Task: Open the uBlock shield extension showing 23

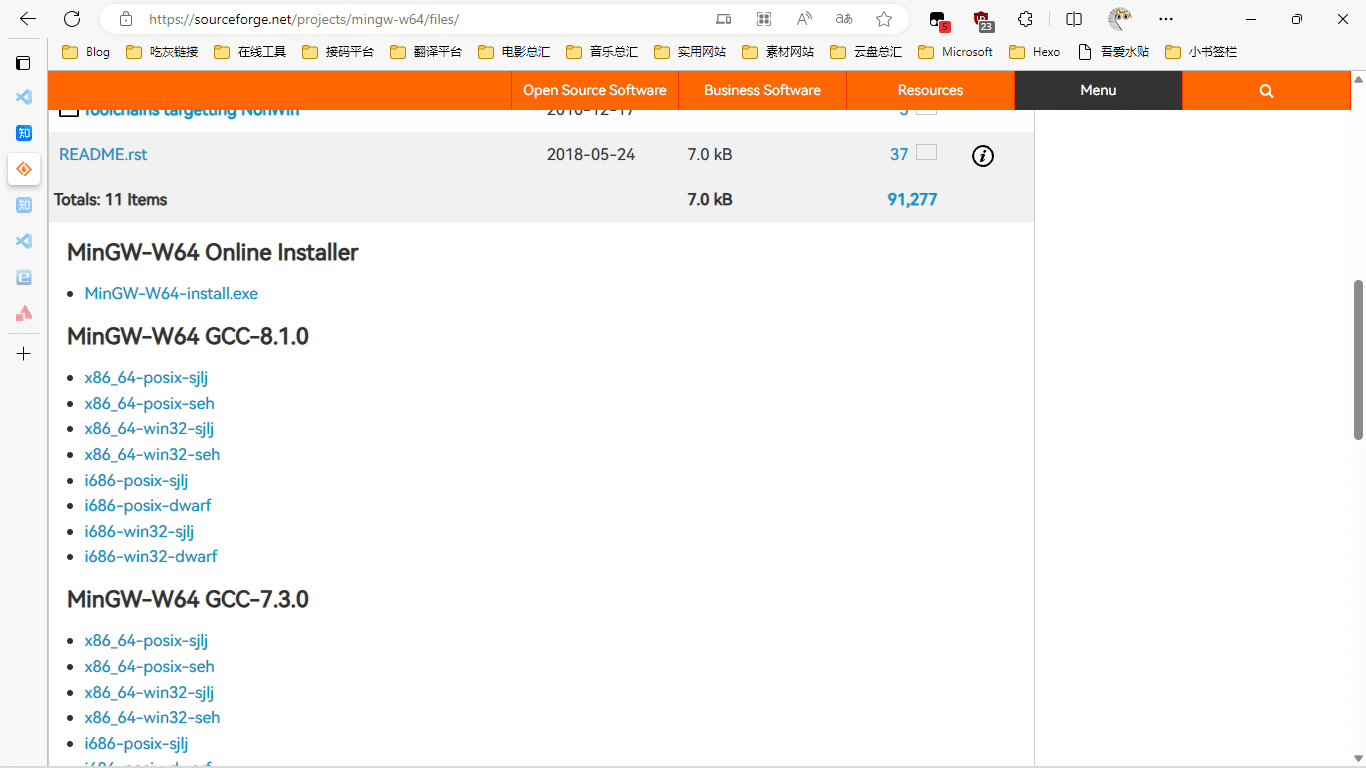Action: click(982, 19)
